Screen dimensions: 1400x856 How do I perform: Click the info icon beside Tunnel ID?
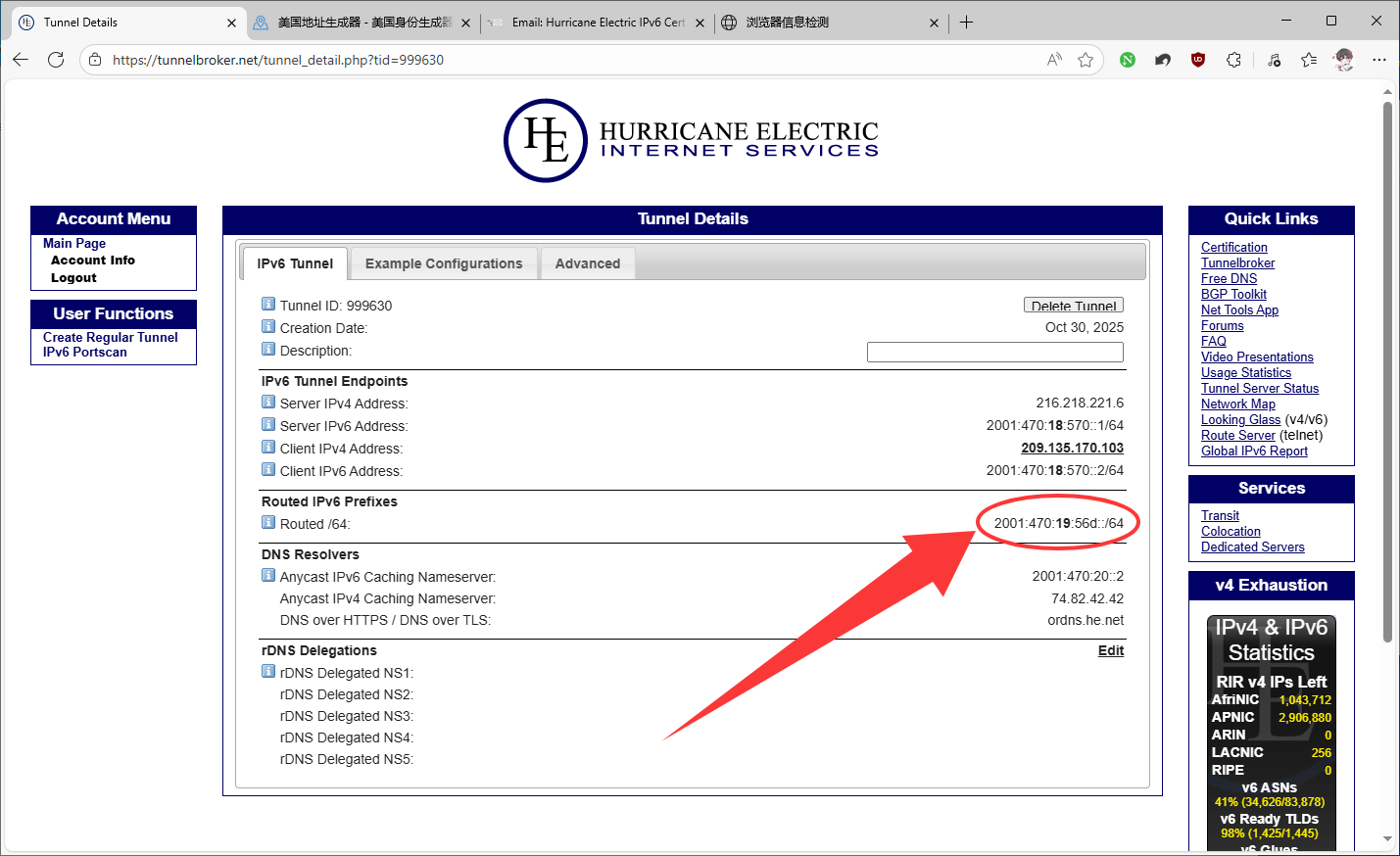(x=268, y=305)
